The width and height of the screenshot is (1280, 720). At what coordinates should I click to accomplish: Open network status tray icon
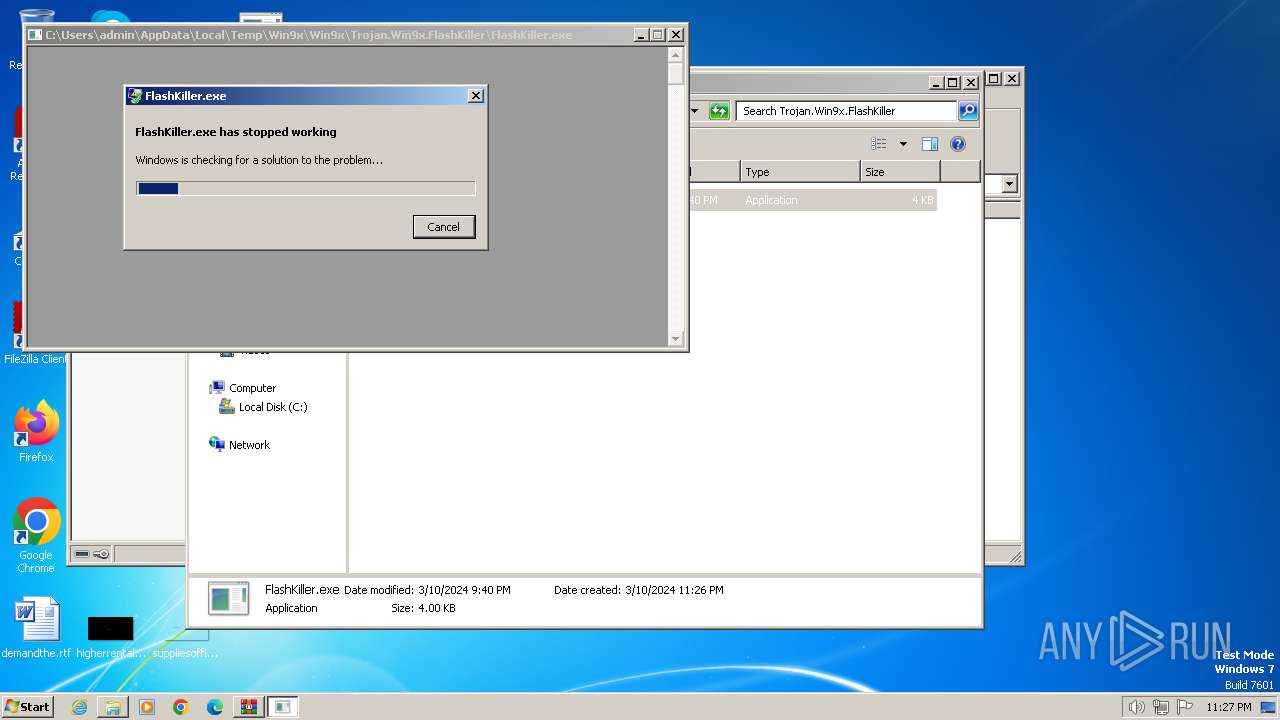[x=1161, y=707]
